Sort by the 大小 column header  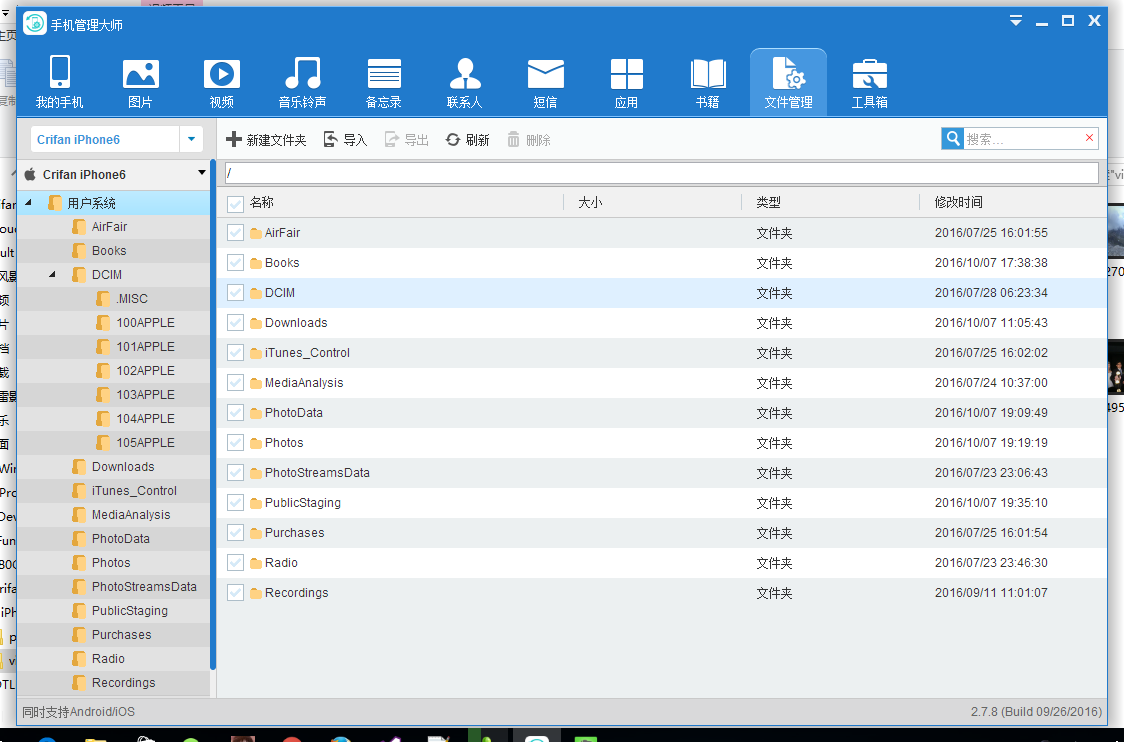pos(590,202)
